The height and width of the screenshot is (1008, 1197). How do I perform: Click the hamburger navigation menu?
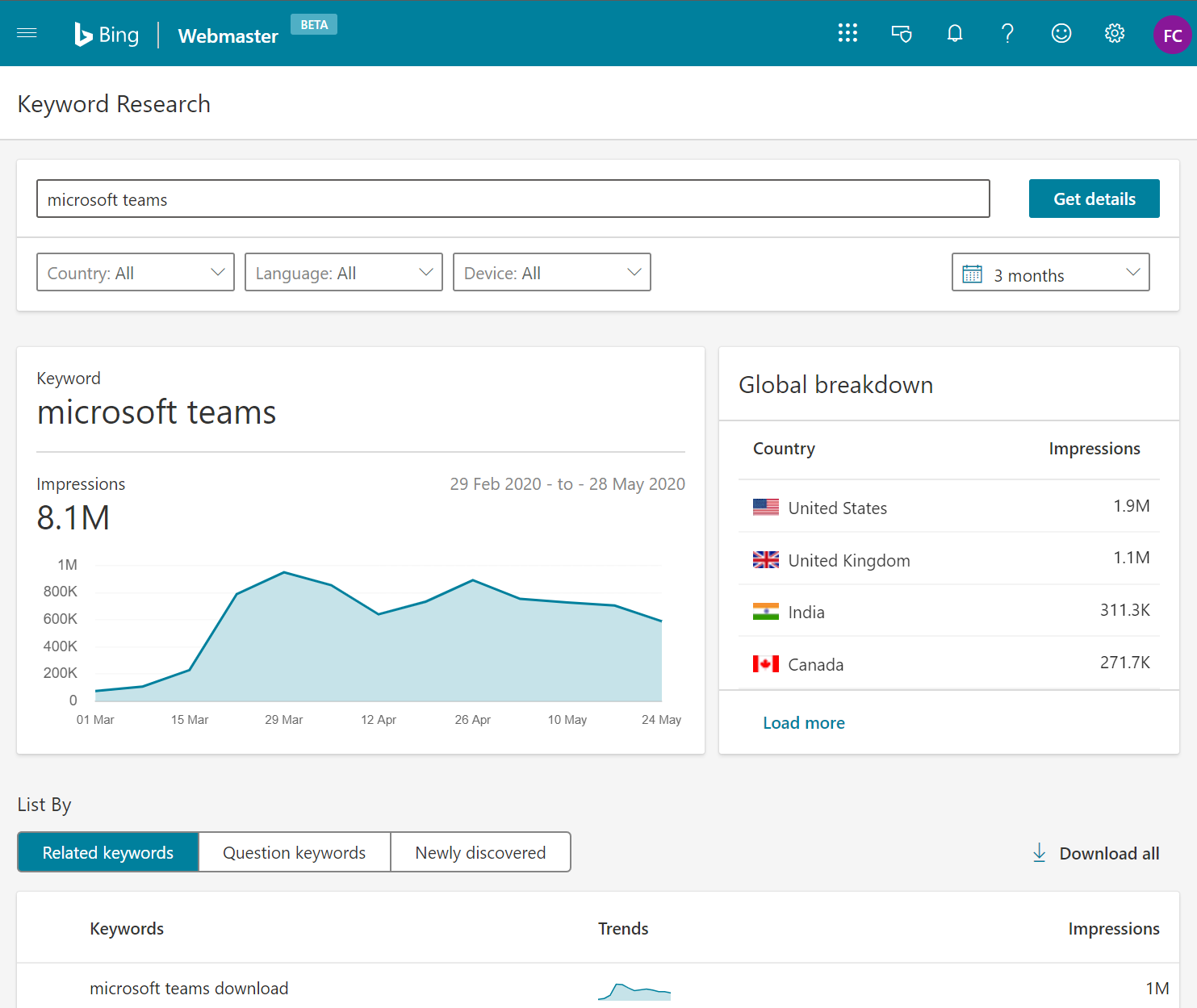(x=27, y=33)
